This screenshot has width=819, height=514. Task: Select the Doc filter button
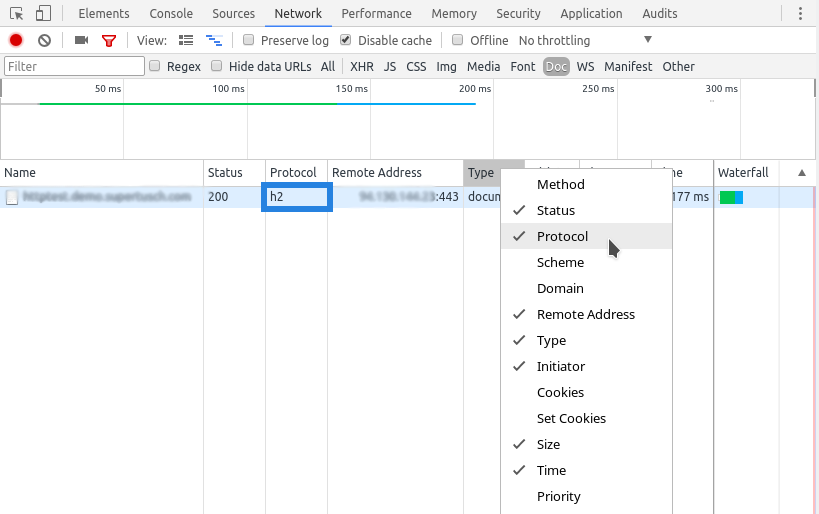tap(556, 66)
